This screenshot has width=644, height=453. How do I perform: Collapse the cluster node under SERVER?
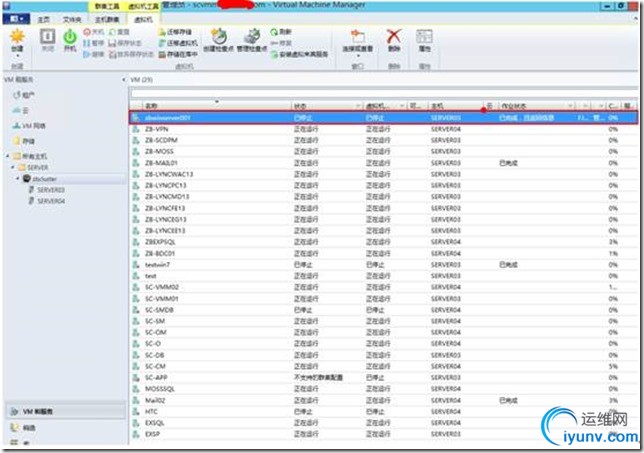coord(18,178)
